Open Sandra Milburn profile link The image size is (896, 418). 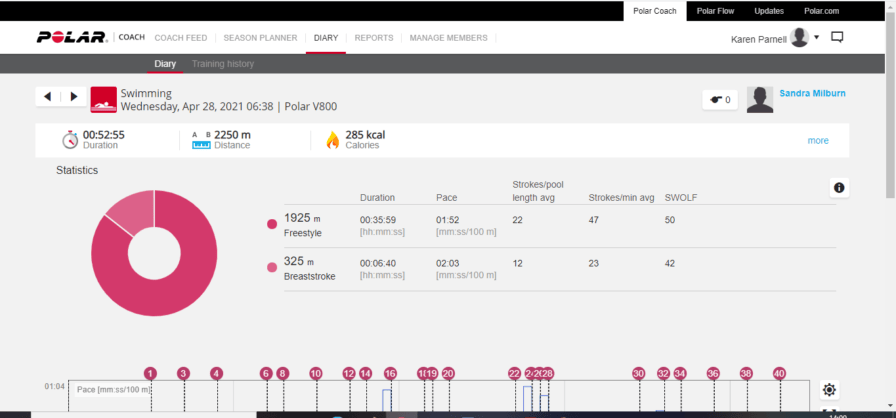[812, 93]
